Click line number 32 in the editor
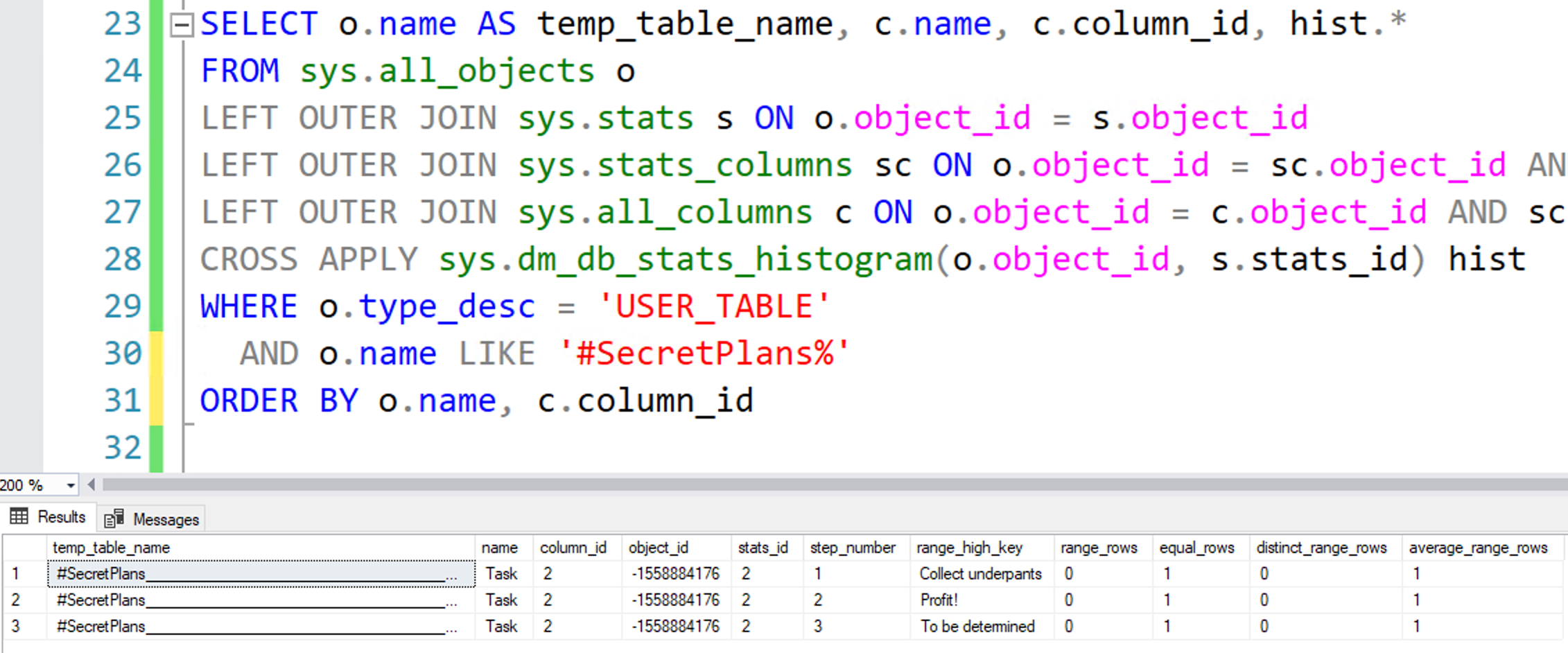1568x653 pixels. (123, 449)
